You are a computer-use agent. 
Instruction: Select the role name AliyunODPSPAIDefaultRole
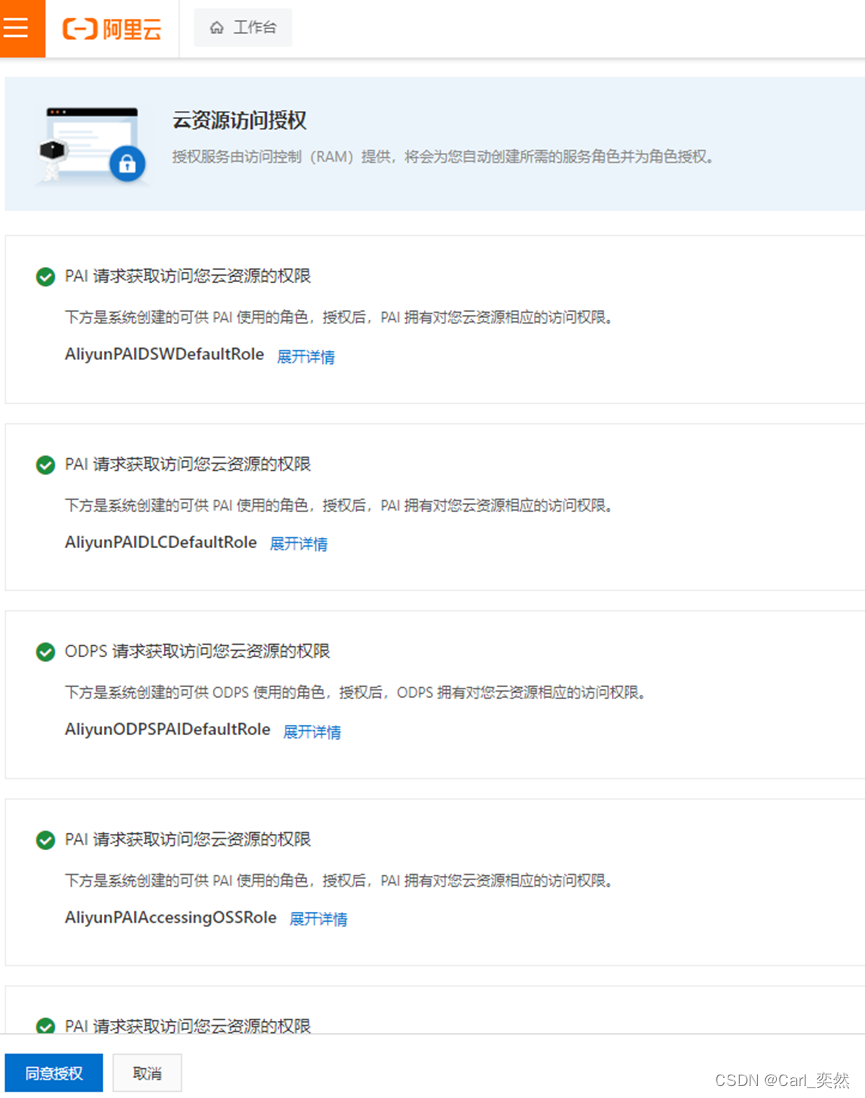click(x=167, y=730)
